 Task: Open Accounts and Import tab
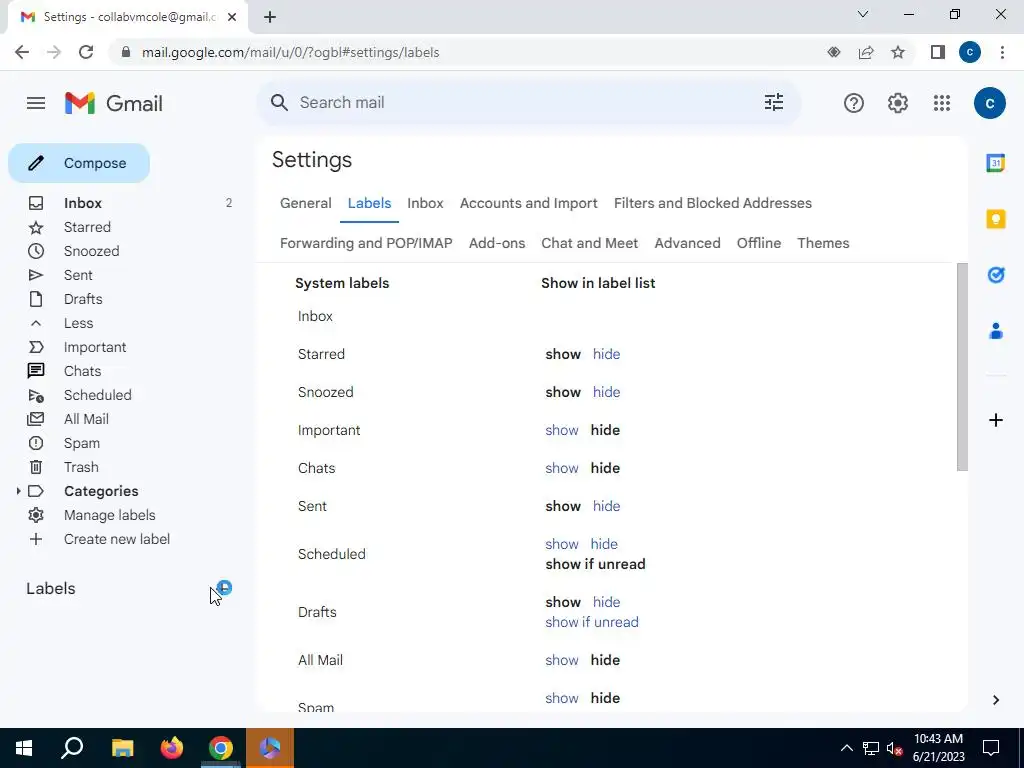[528, 204]
